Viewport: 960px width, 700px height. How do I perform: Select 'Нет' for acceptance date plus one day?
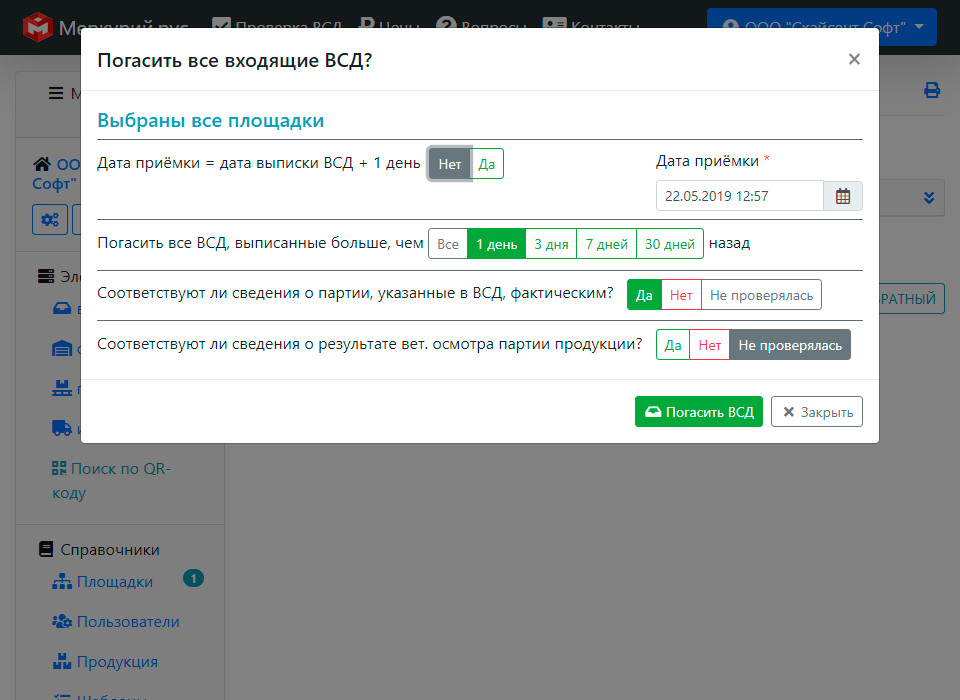point(449,164)
